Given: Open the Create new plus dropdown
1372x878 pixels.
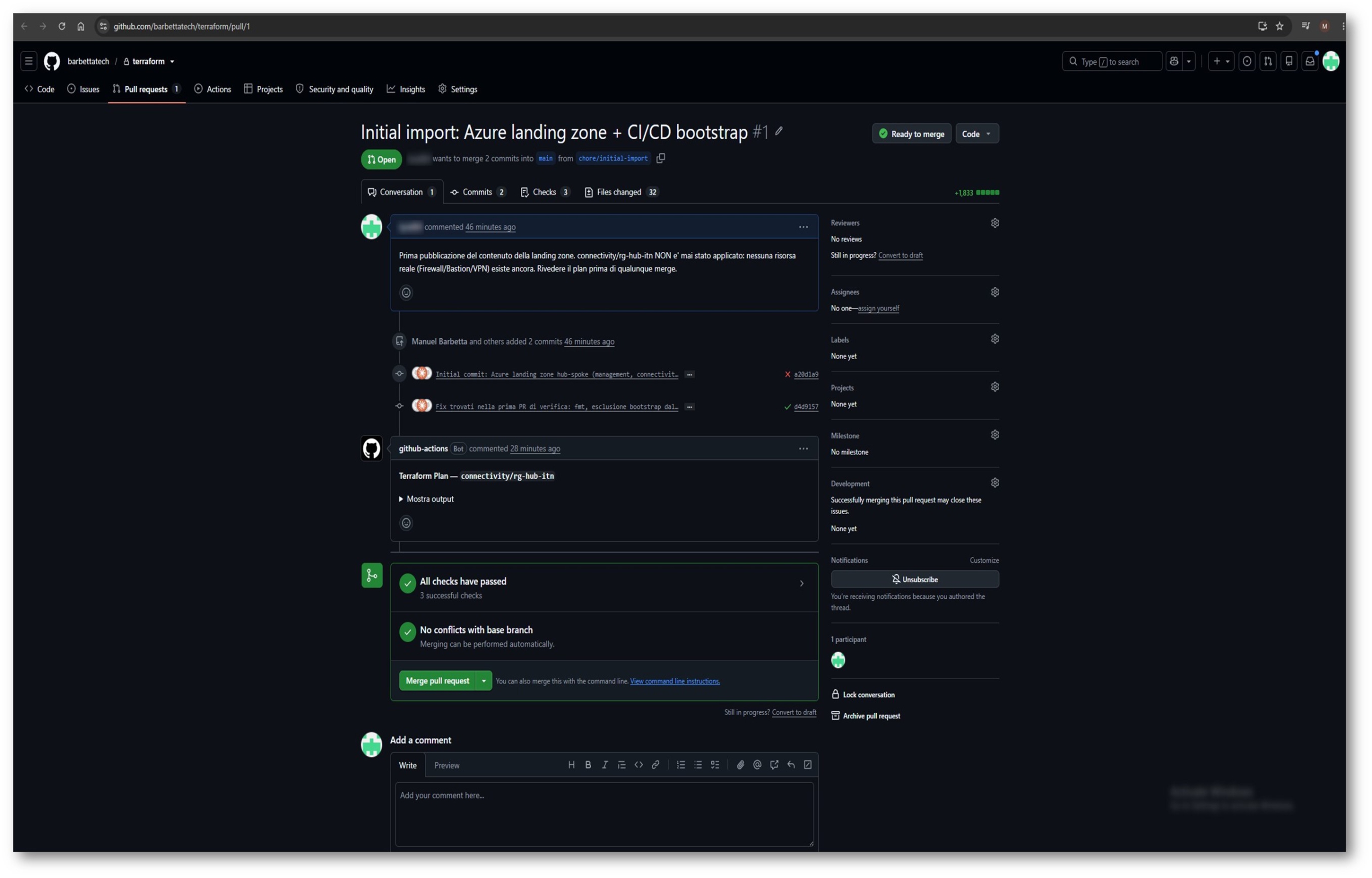Looking at the screenshot, I should click(x=1221, y=61).
